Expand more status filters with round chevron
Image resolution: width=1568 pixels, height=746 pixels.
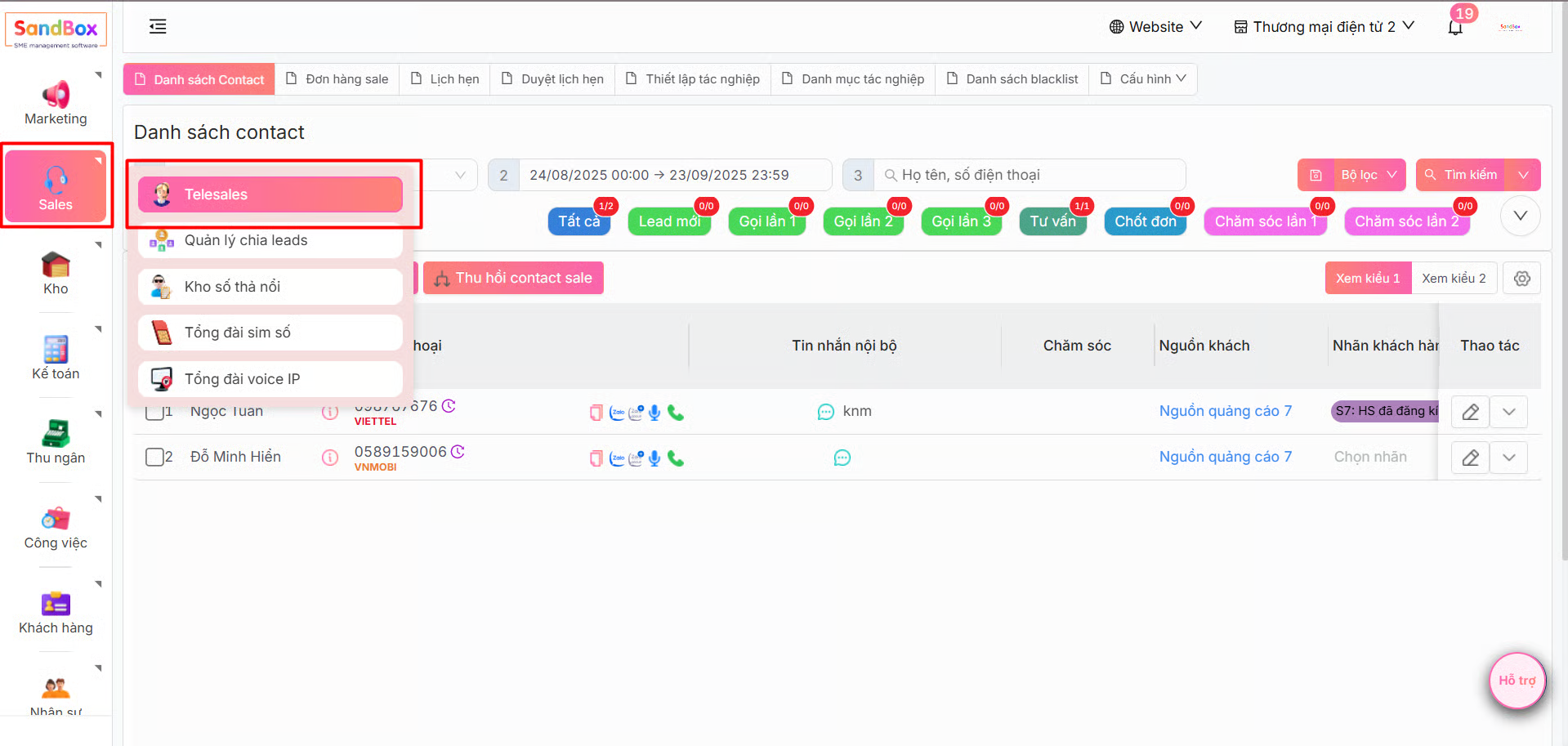[1520, 217]
